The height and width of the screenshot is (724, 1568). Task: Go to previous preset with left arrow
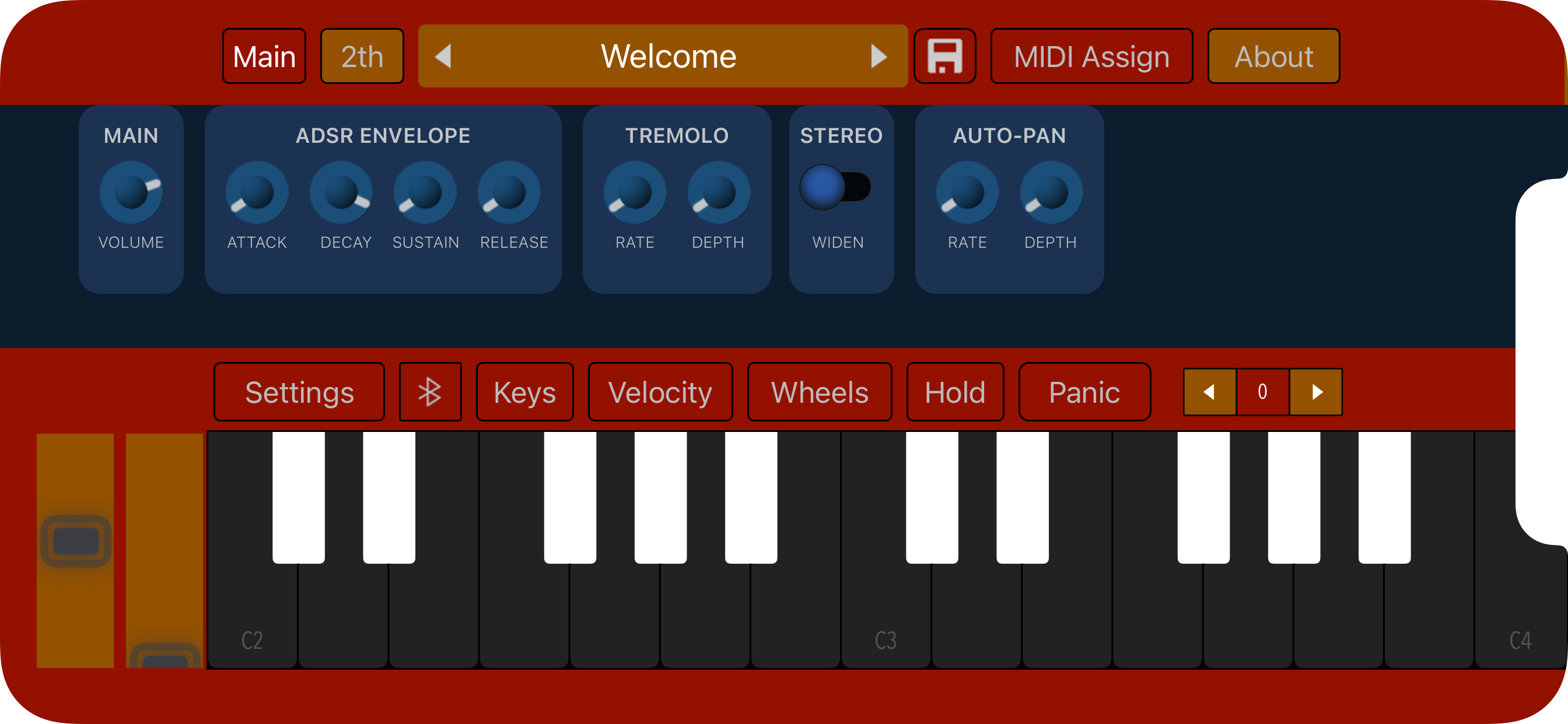(444, 56)
